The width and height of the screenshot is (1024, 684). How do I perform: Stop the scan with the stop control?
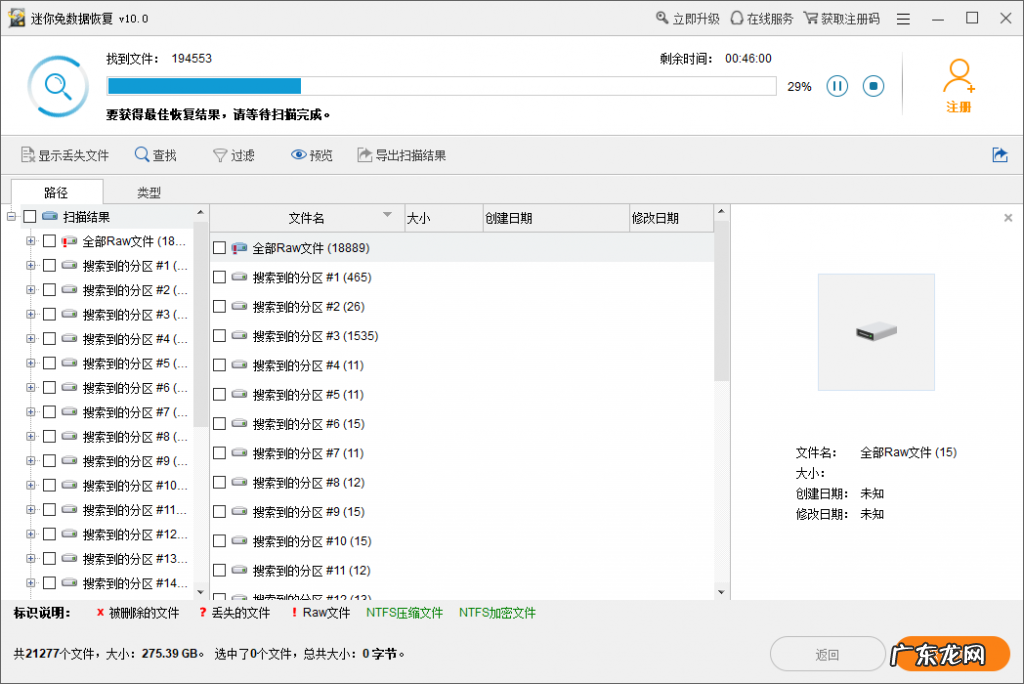tap(872, 86)
